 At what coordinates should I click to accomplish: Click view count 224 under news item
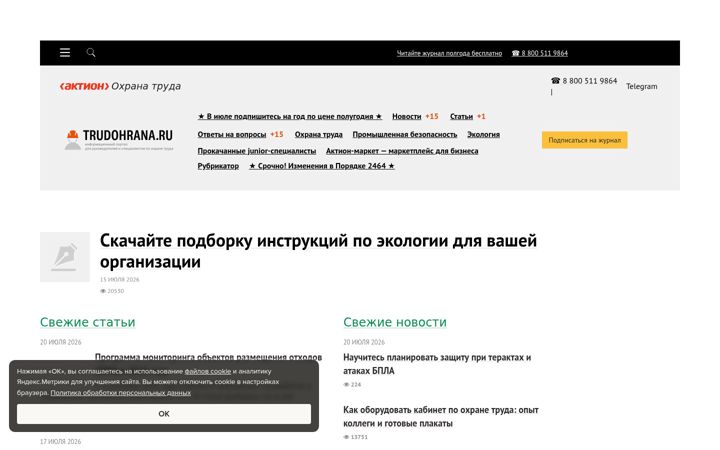click(352, 384)
